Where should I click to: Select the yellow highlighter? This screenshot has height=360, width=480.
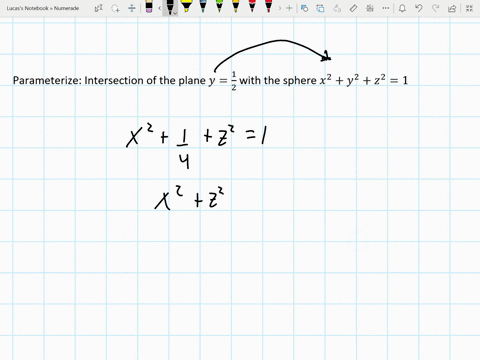[x=186, y=7]
